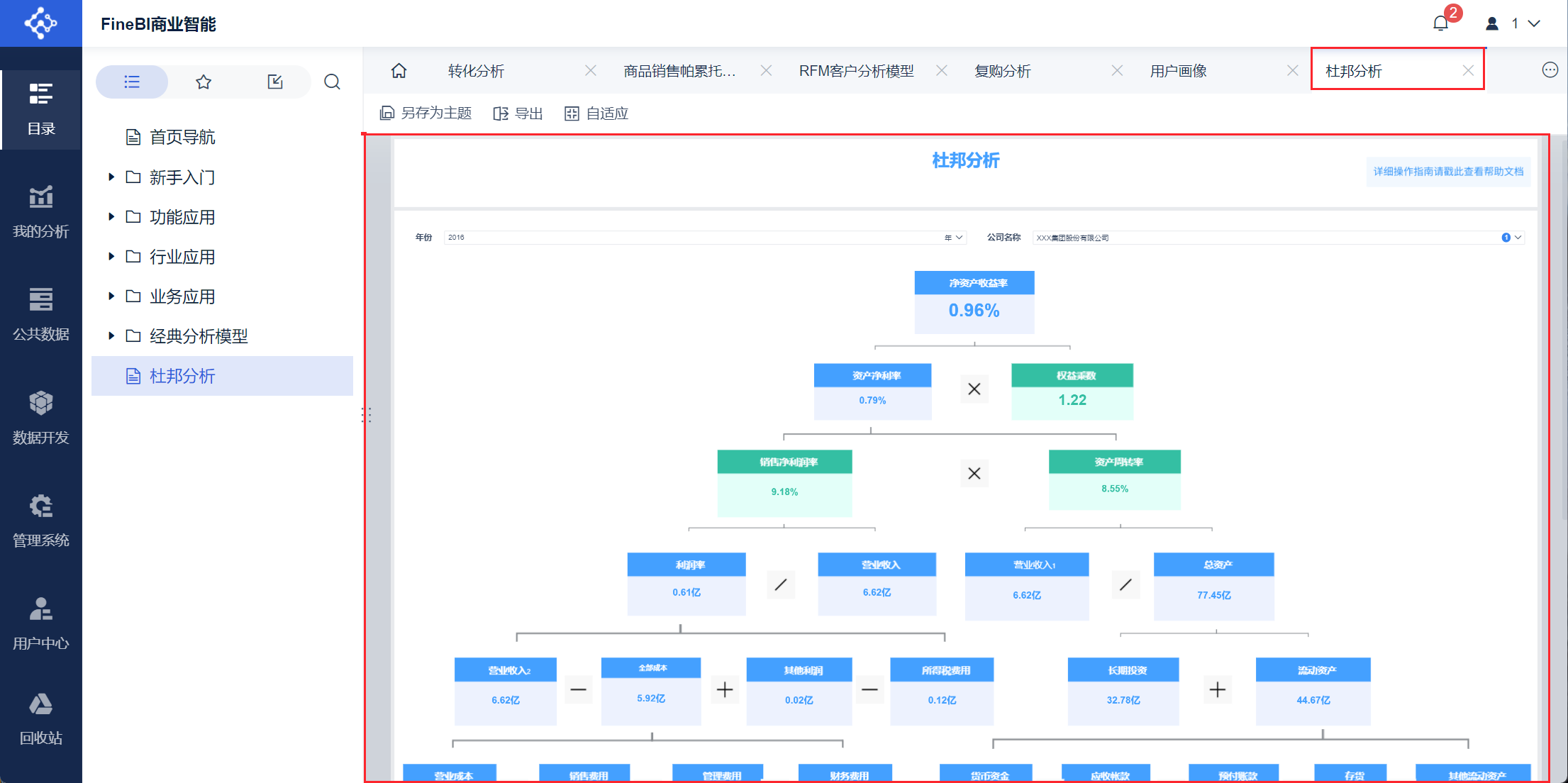Select the list view toggle button
The height and width of the screenshot is (783, 1568).
point(132,82)
